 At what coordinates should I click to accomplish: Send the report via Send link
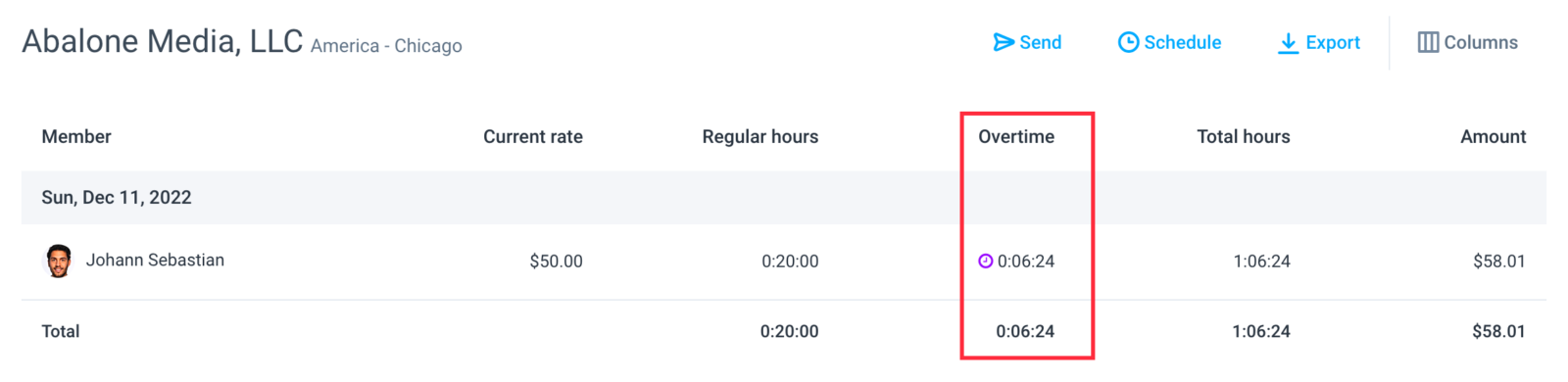[x=1027, y=42]
